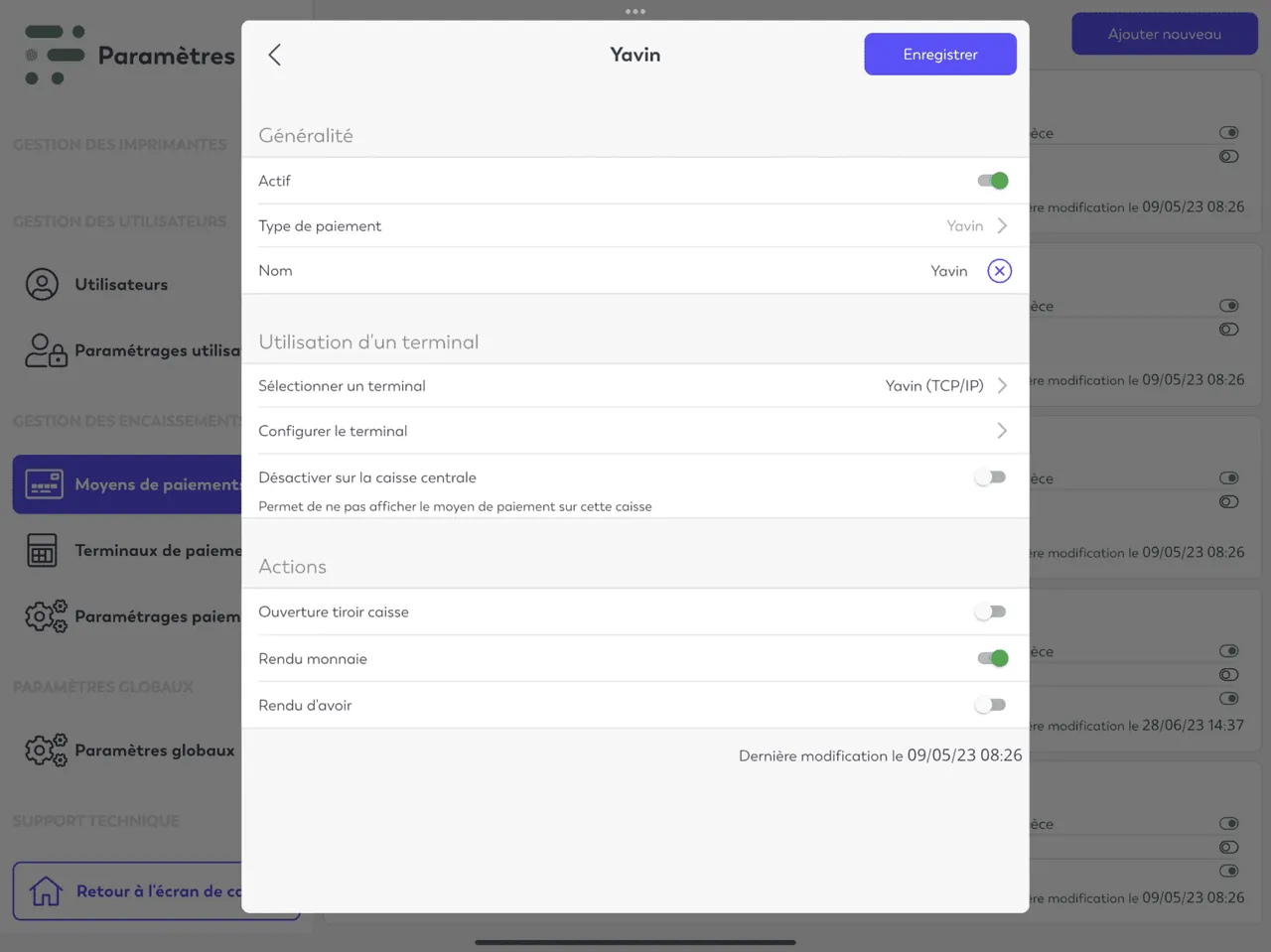Go back using the left arrow
The width and height of the screenshot is (1271, 952).
pyautogui.click(x=275, y=55)
